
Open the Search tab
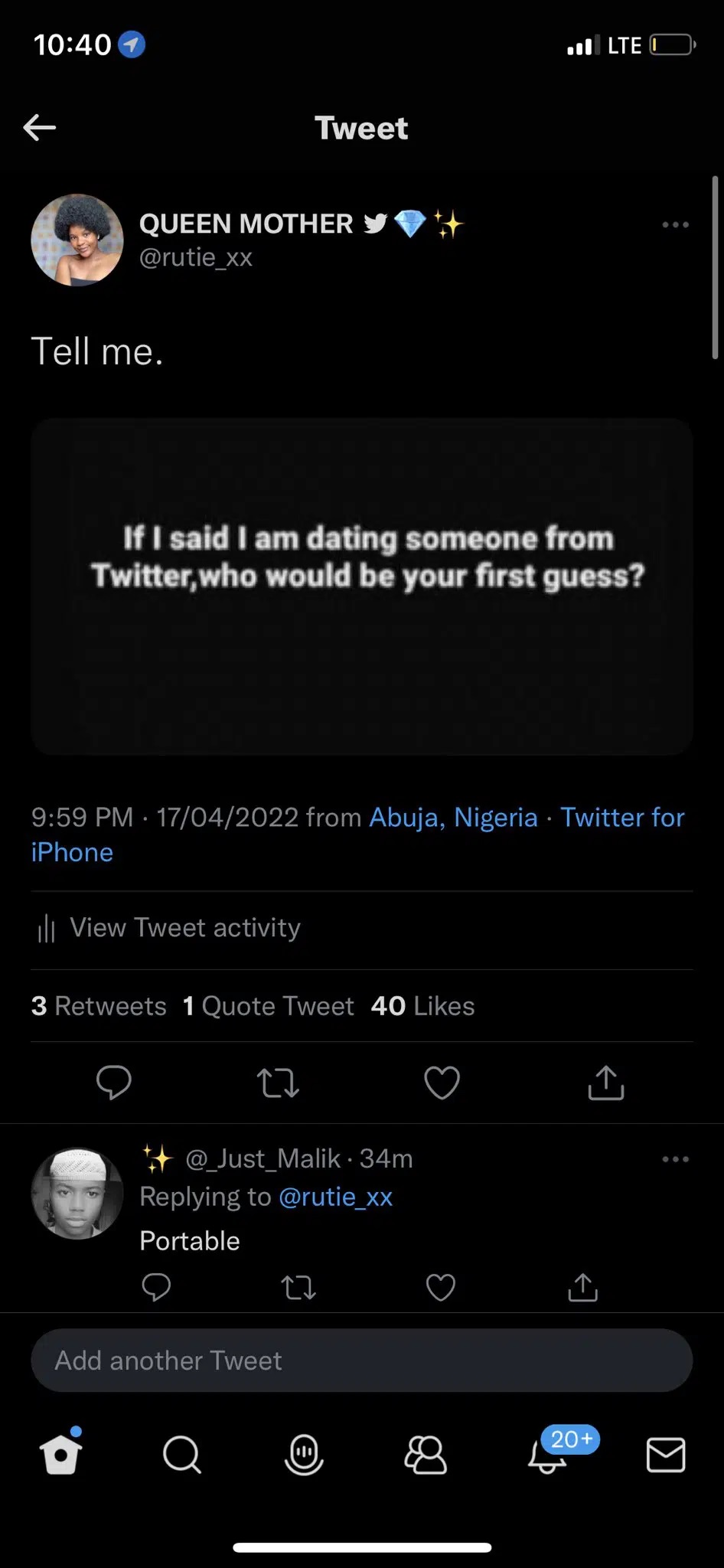(x=182, y=1454)
